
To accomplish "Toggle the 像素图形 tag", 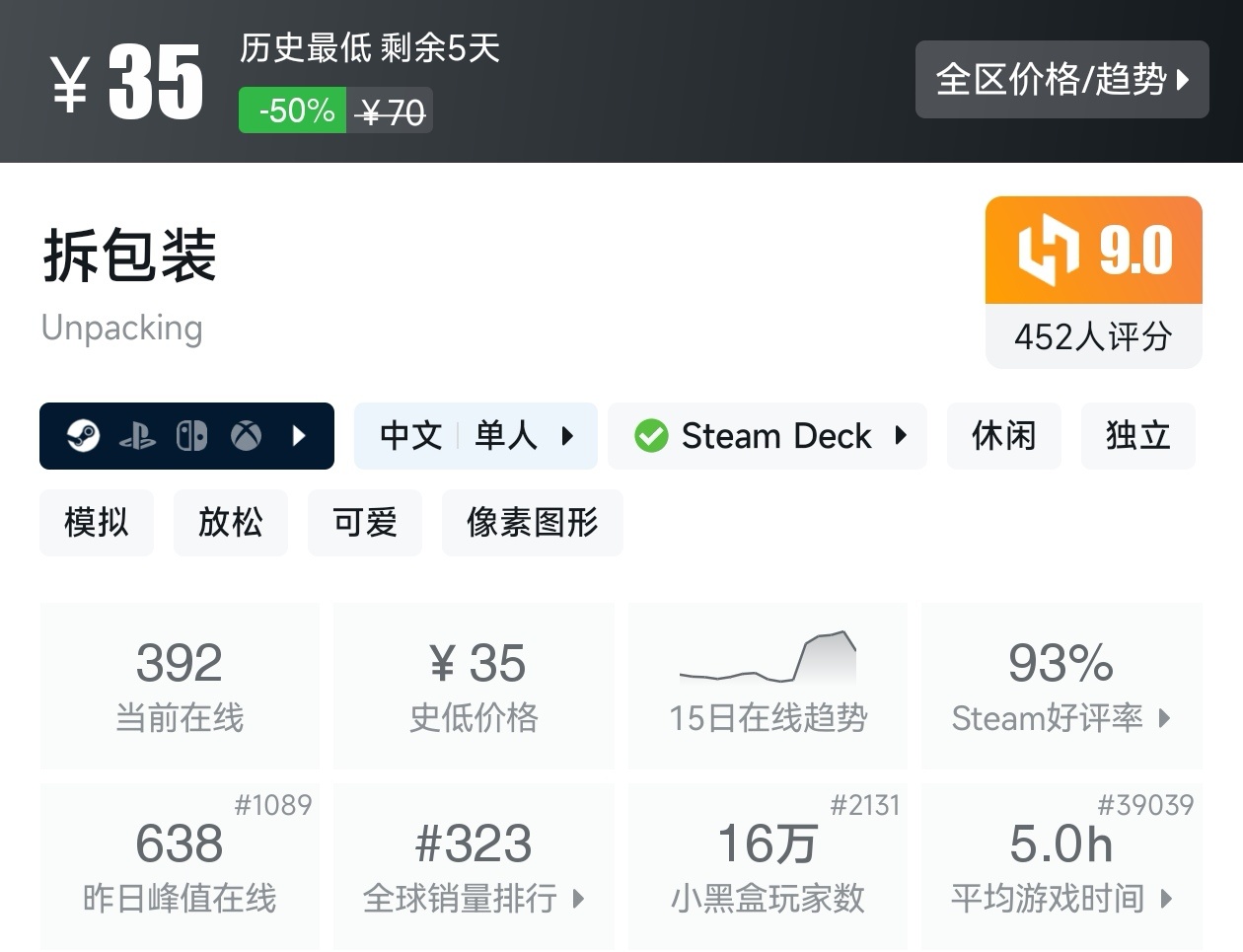I will pos(532,523).
